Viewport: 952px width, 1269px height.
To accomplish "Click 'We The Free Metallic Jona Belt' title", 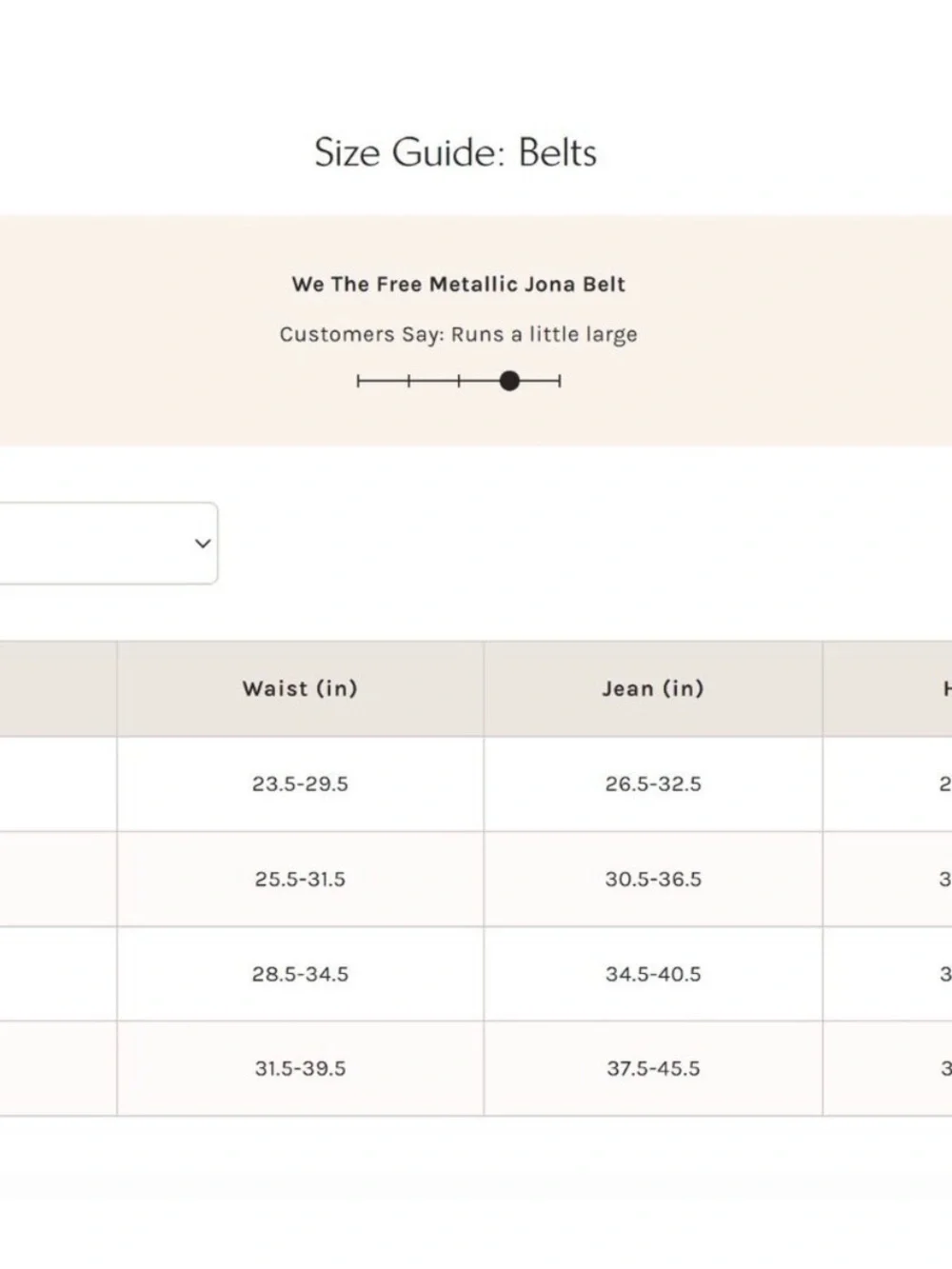I will (459, 284).
